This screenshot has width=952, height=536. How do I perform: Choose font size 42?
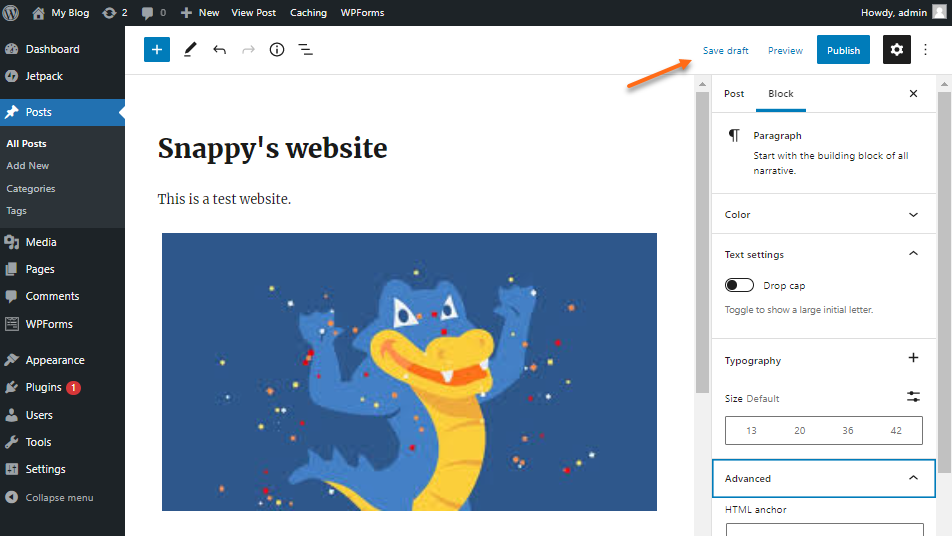point(896,430)
